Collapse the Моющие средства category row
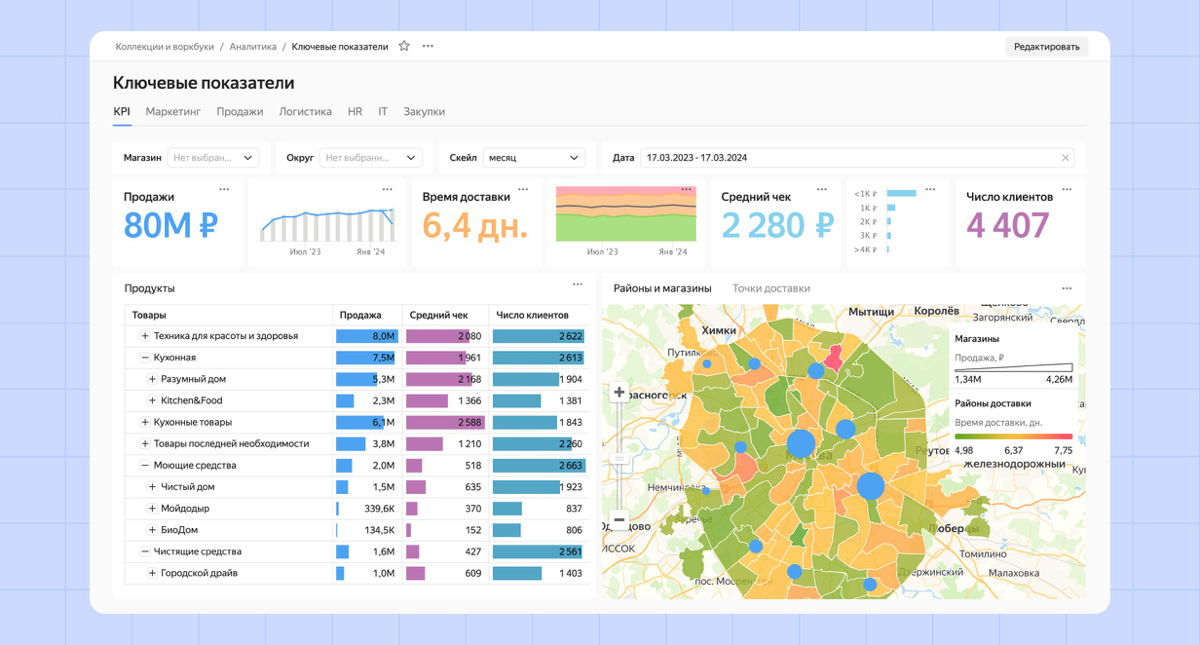The width and height of the screenshot is (1200, 645). click(145, 465)
